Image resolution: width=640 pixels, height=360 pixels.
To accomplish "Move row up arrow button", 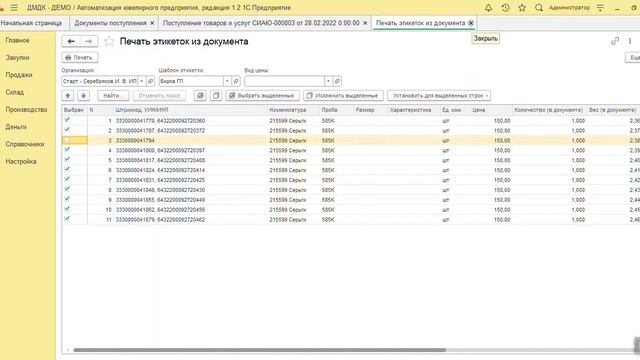I will 68,96.
